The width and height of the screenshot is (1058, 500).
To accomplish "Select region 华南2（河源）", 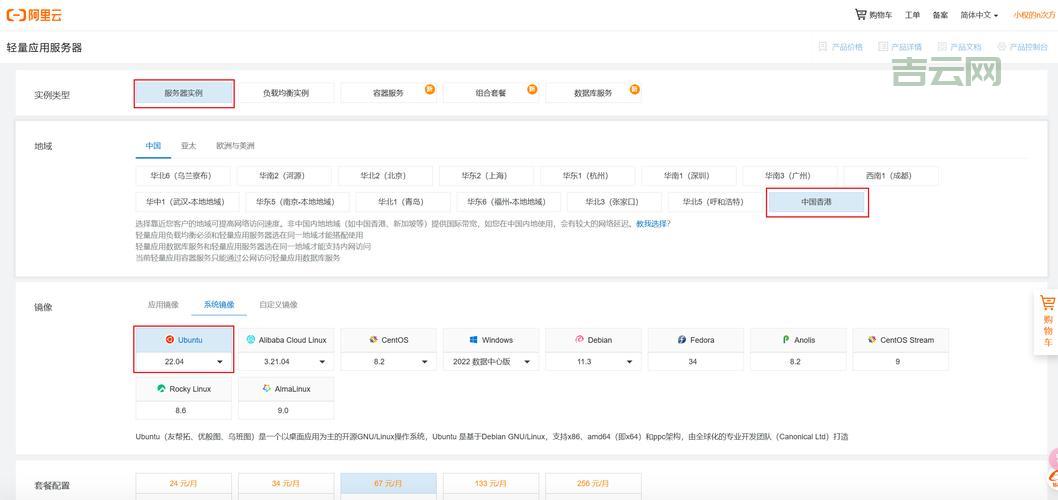I will tap(282, 175).
